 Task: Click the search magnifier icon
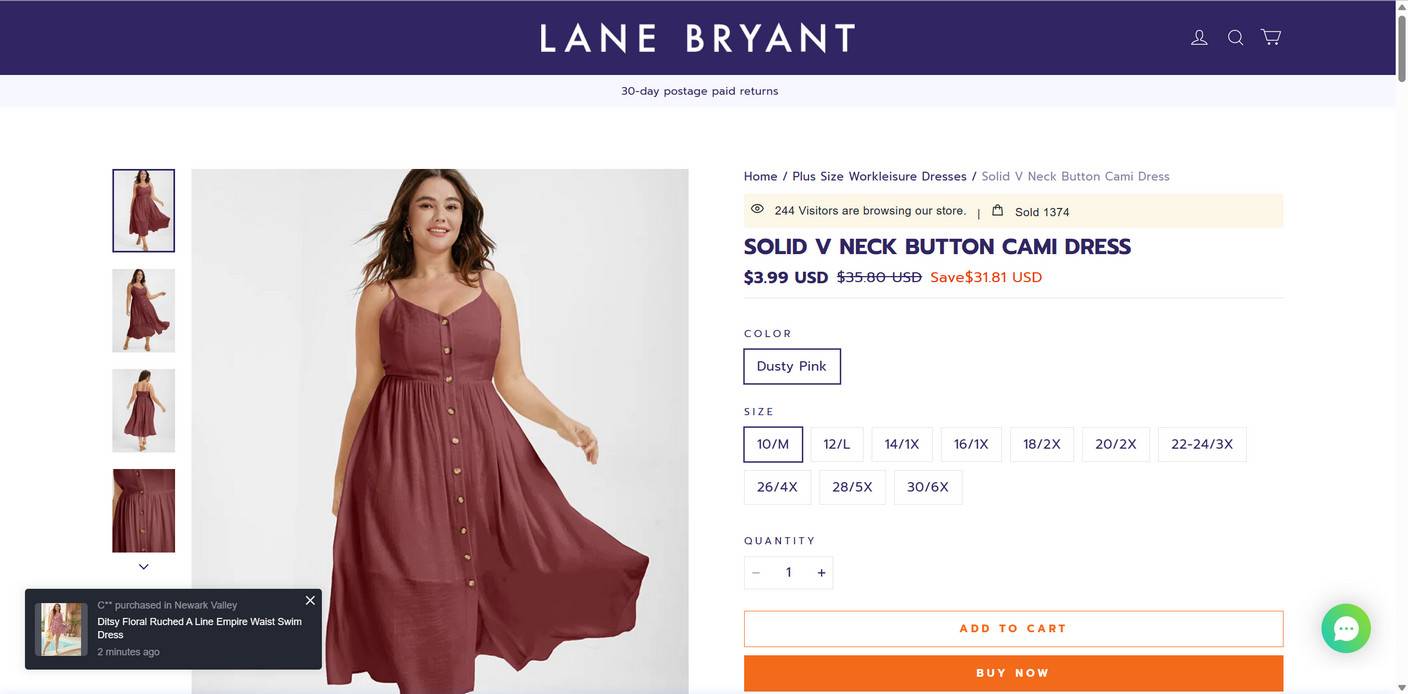(x=1235, y=38)
